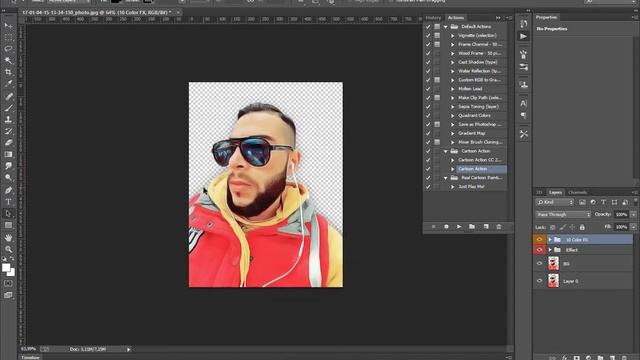
Task: Select the Quadrant Colors action
Action: pos(474,116)
